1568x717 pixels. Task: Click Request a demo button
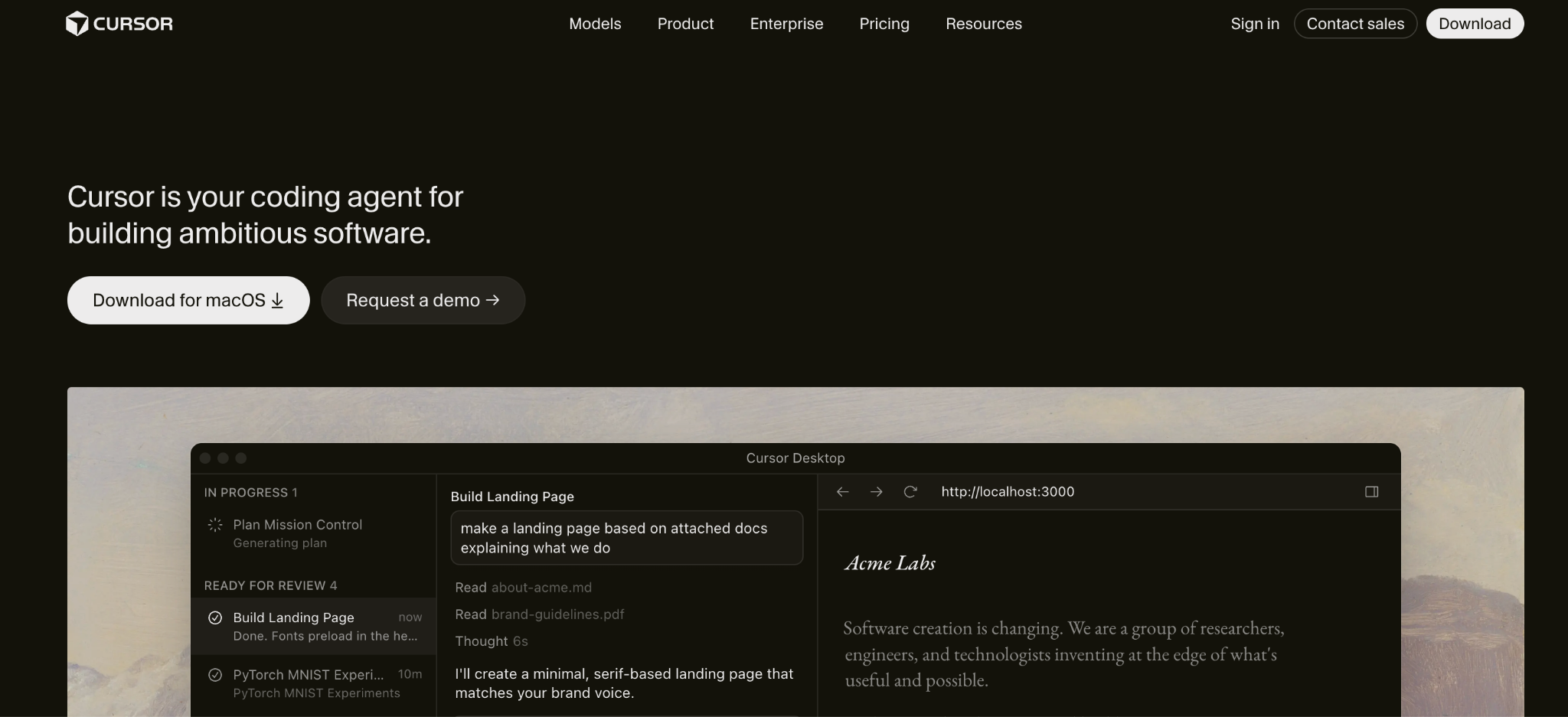click(423, 300)
